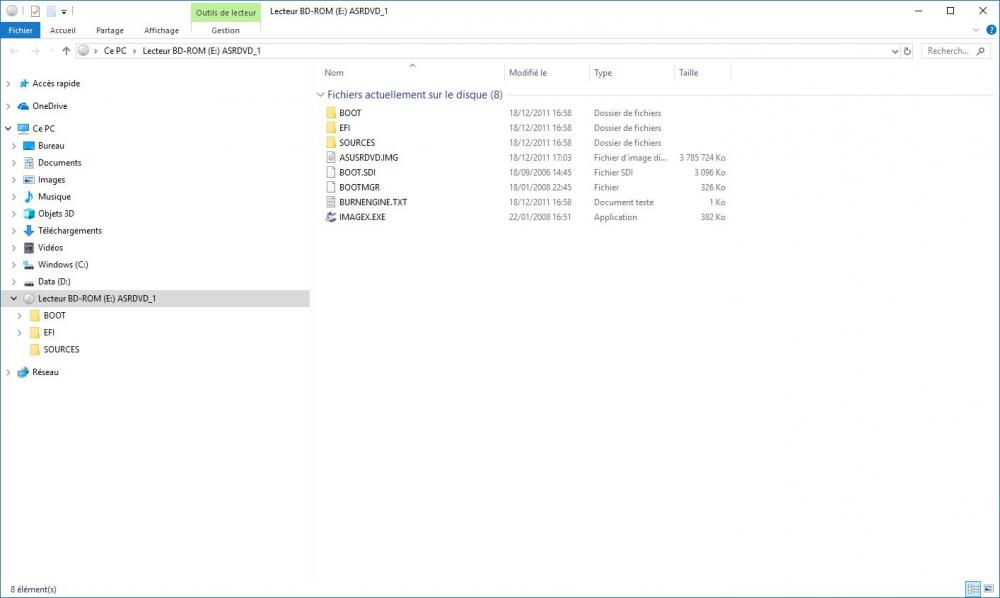Viewport: 1000px width, 598px height.
Task: Click the Up arrow navigation icon
Action: point(66,51)
